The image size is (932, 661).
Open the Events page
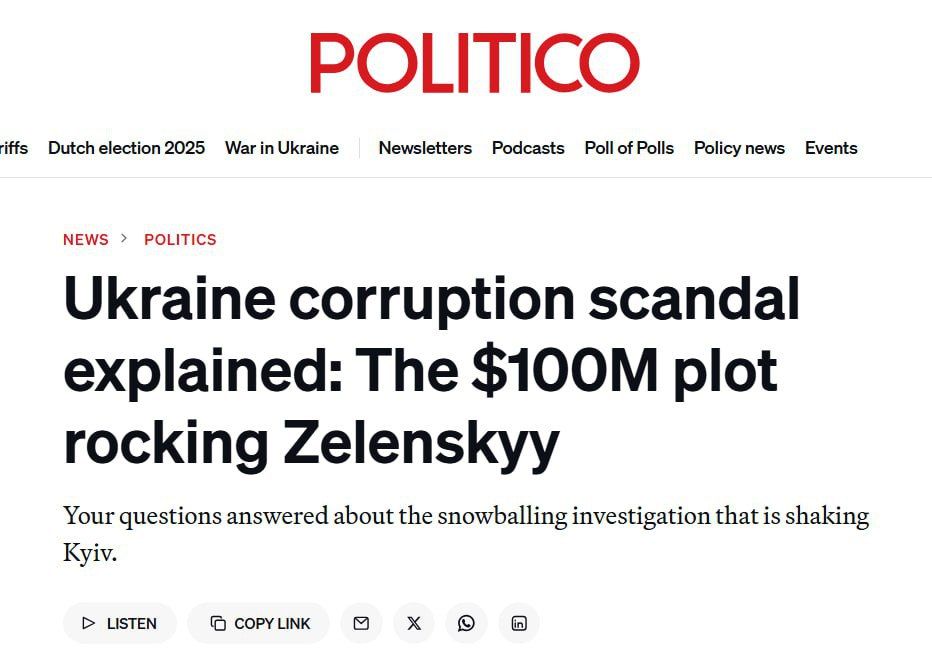pos(831,148)
